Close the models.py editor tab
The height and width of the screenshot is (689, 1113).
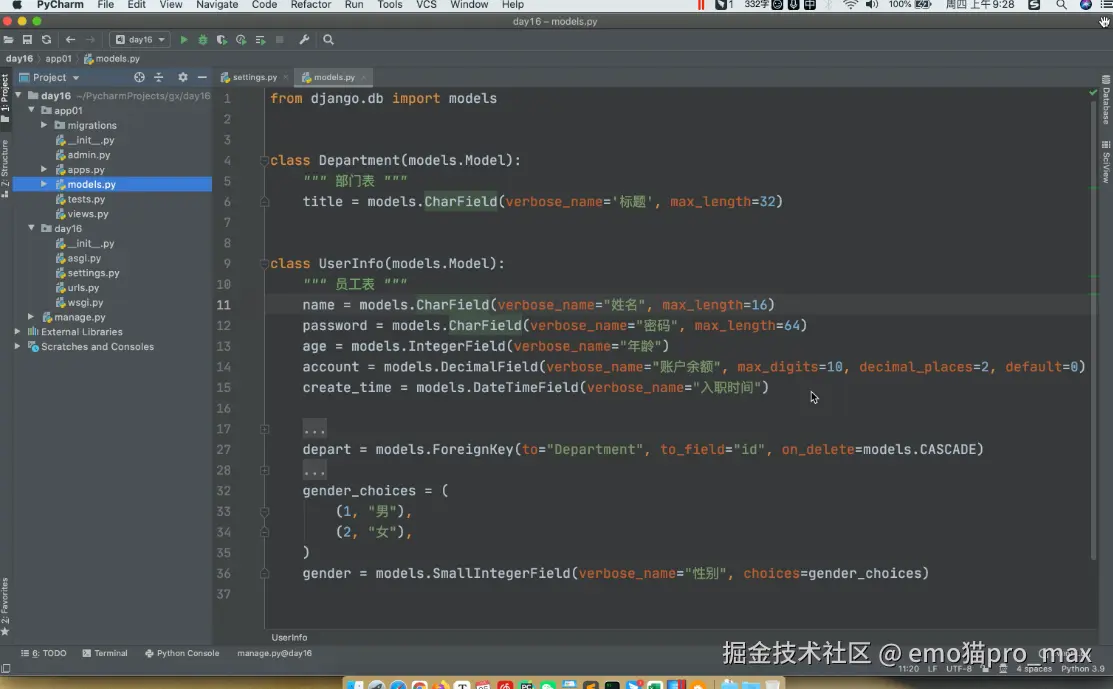tap(364, 77)
